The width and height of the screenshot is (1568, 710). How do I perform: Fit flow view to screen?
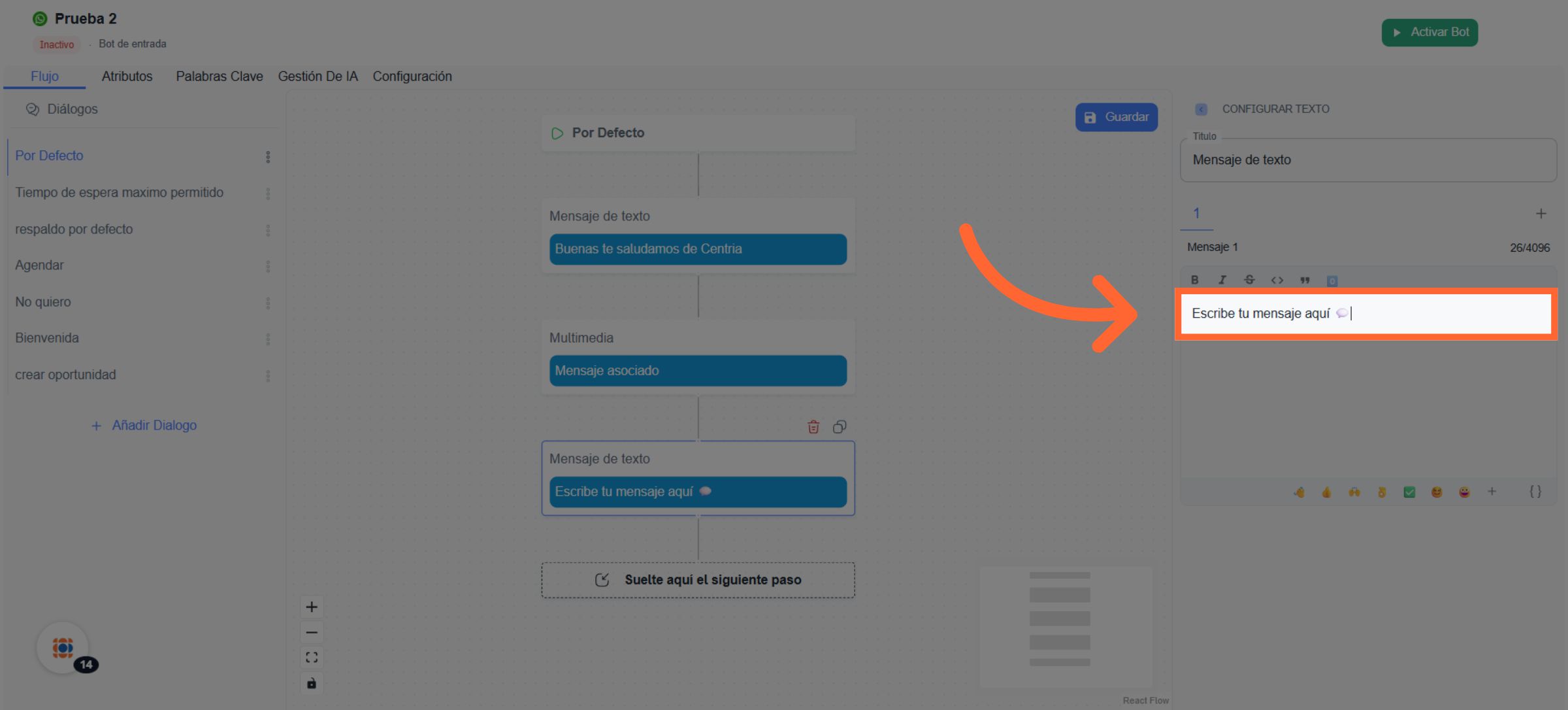coord(312,658)
